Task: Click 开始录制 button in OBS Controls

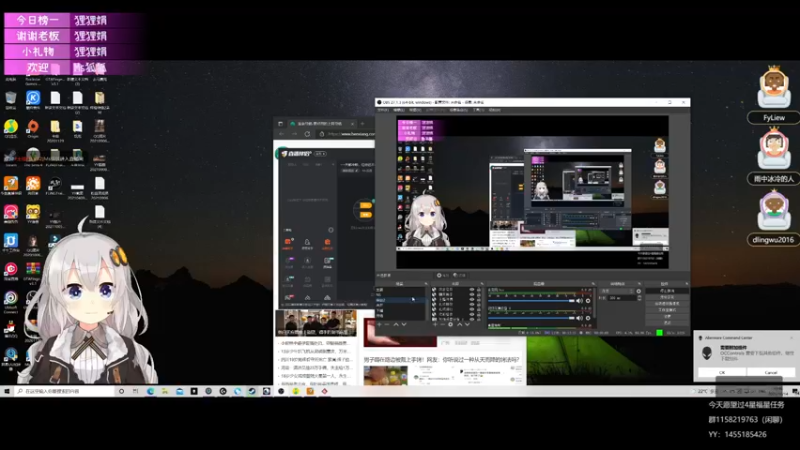Action: (x=667, y=297)
